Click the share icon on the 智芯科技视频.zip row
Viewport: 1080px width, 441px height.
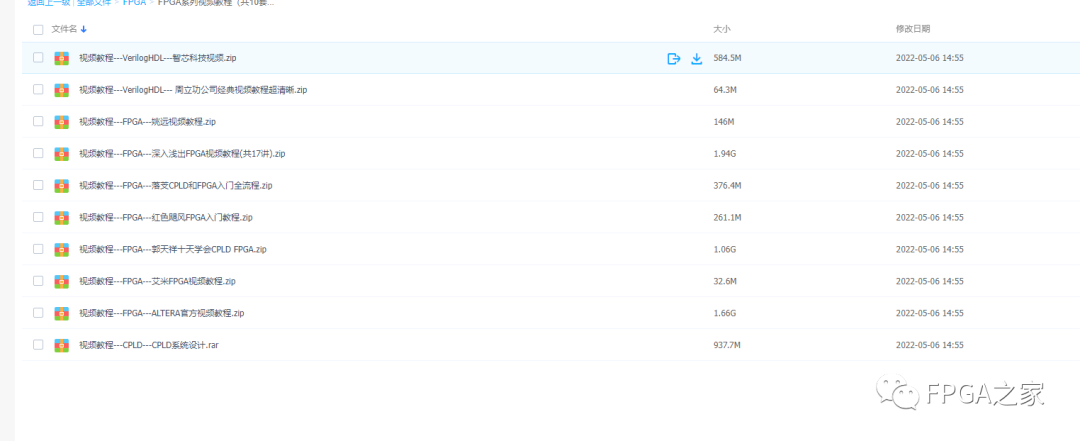click(674, 59)
